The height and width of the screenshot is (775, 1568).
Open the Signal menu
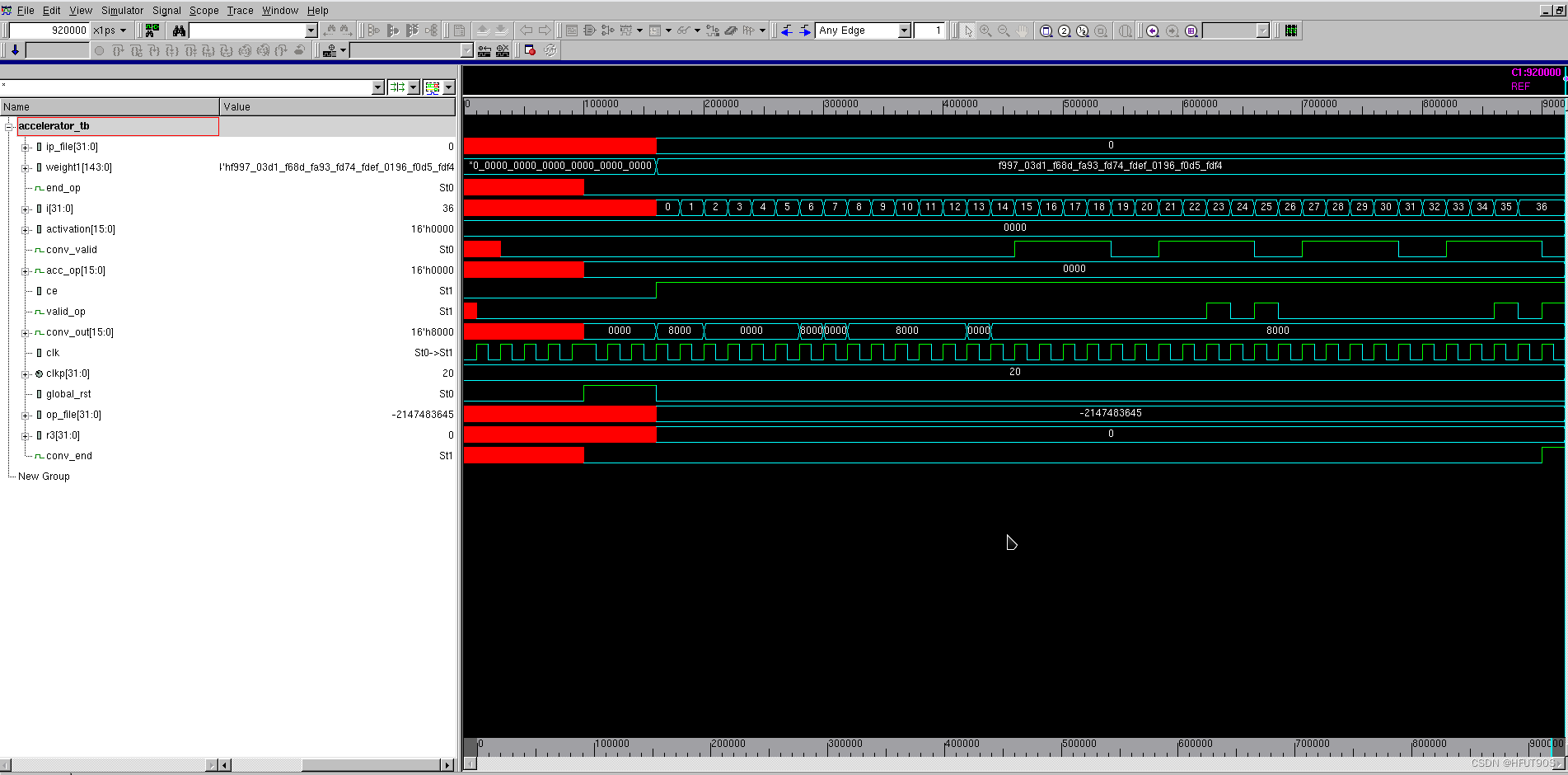166,11
